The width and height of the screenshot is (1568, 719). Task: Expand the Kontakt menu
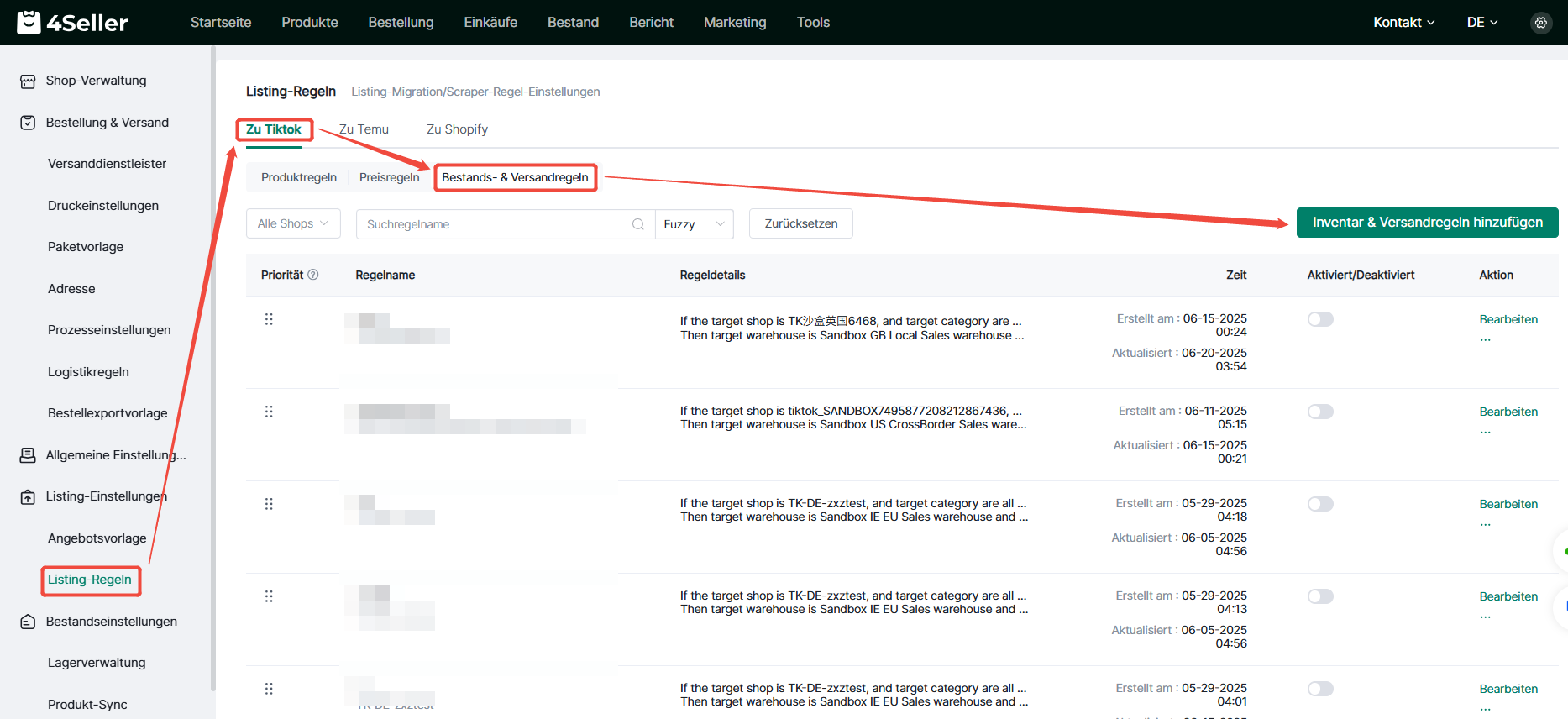click(1403, 23)
